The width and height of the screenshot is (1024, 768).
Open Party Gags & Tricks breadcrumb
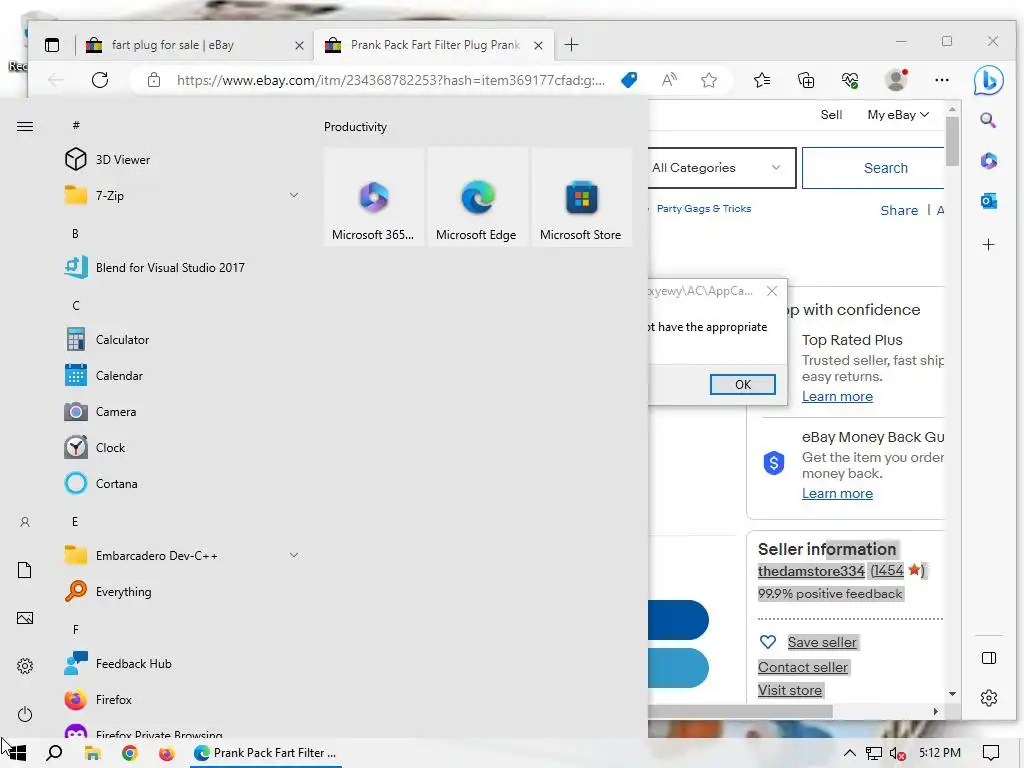(x=704, y=208)
